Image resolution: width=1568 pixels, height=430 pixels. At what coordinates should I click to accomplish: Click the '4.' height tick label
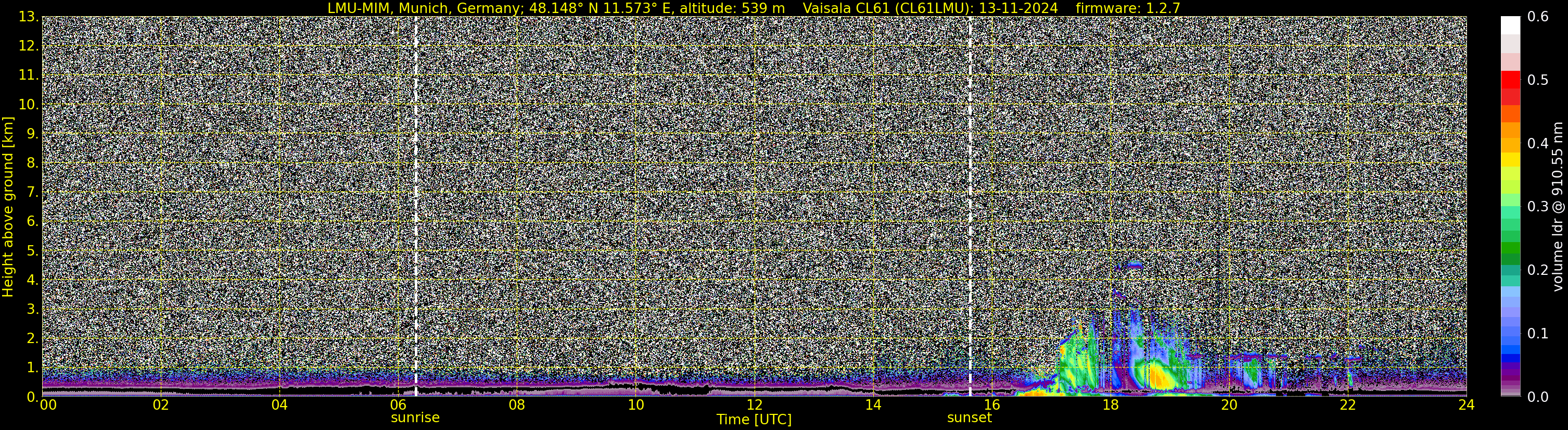[33, 280]
